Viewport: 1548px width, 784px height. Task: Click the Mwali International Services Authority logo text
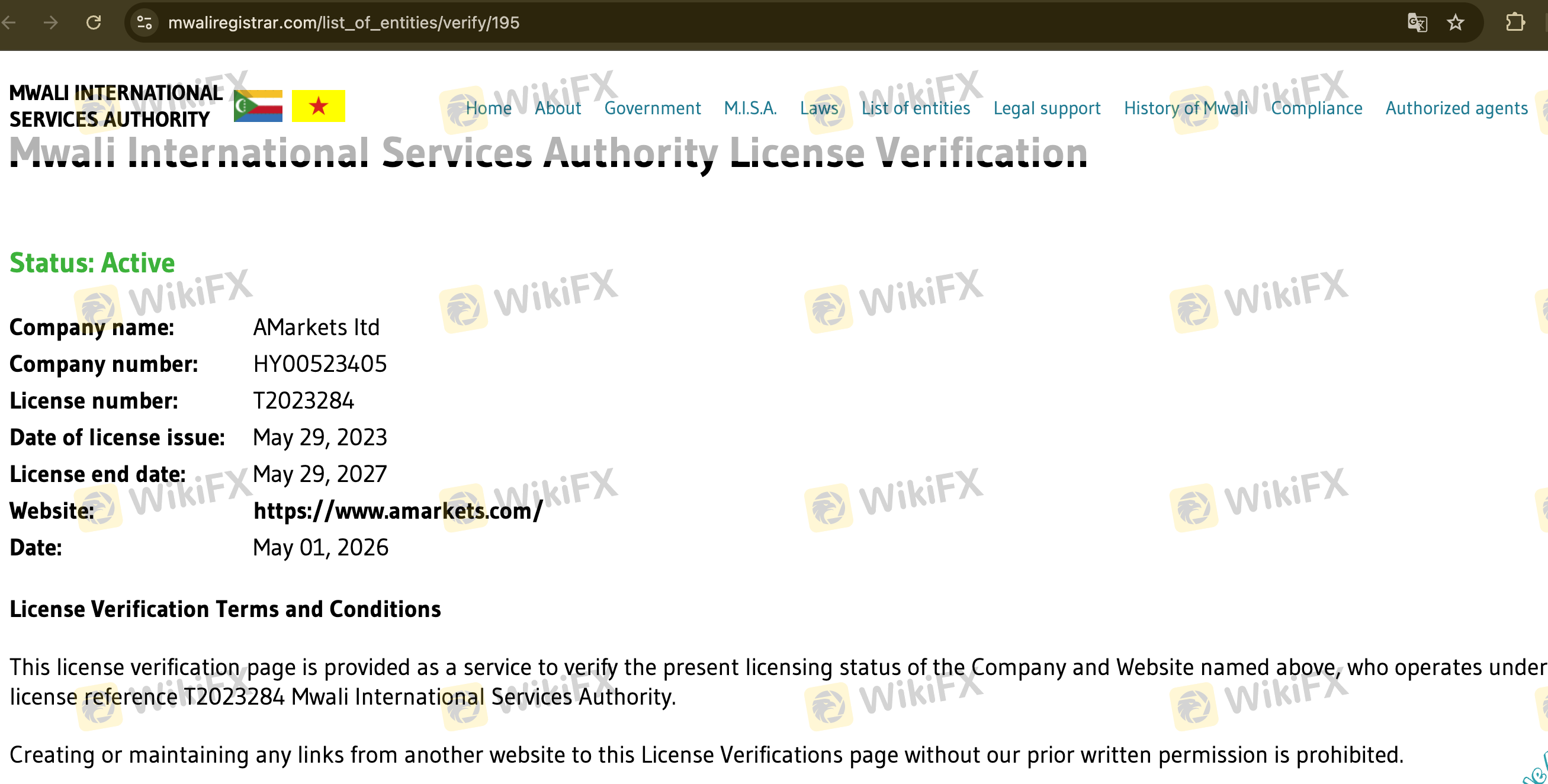tap(116, 107)
